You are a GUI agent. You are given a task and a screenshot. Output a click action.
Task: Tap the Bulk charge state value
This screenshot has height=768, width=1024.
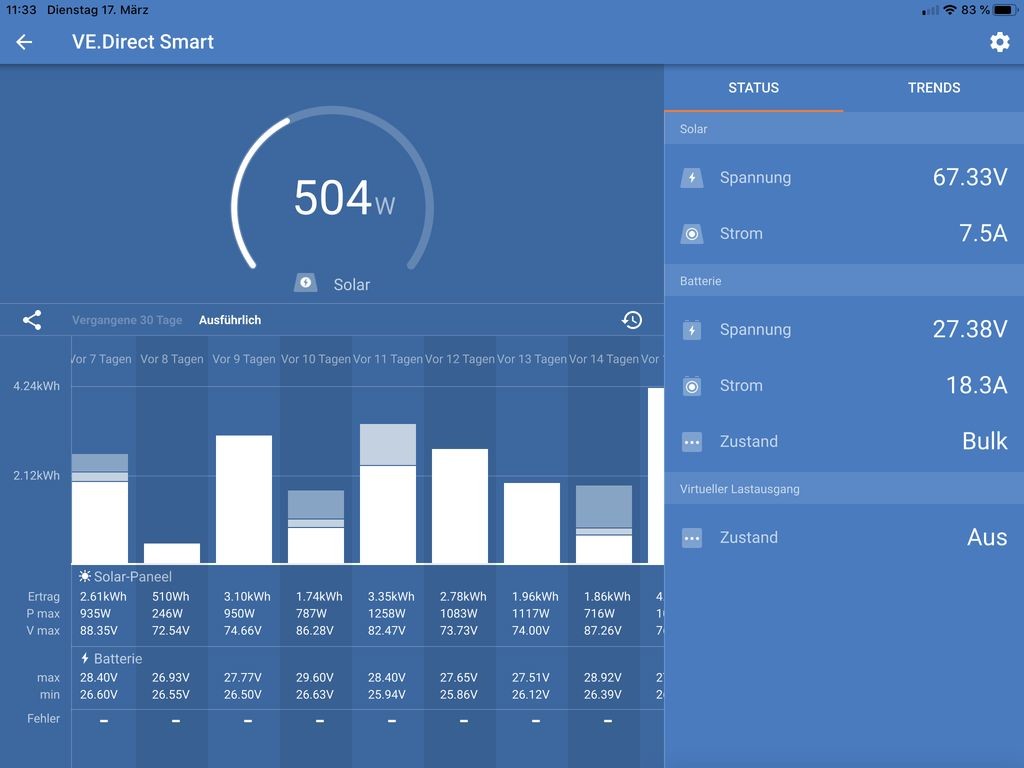[985, 442]
